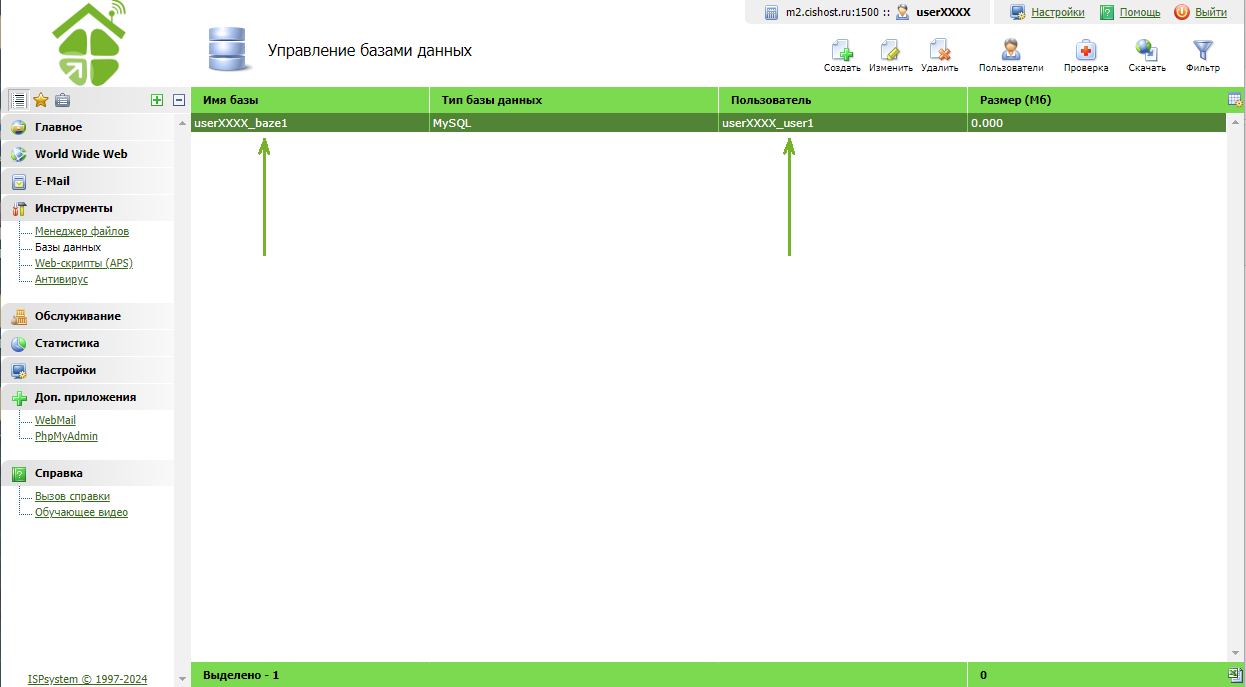Click Выйти to log out
The width and height of the screenshot is (1246, 687).
coord(1210,12)
